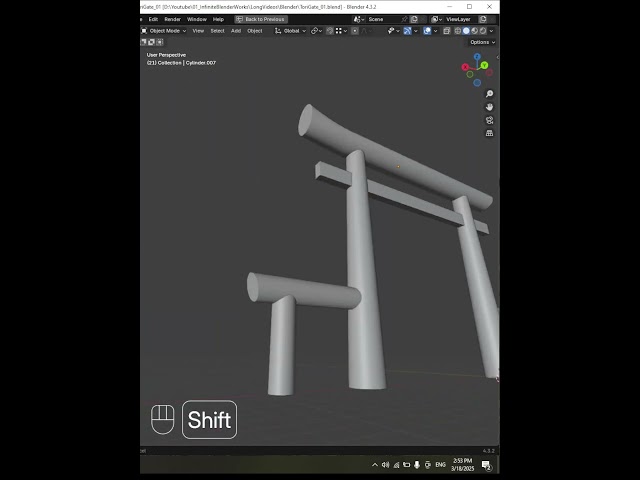Add a new view layer icon
The width and height of the screenshot is (640, 480).
483,19
